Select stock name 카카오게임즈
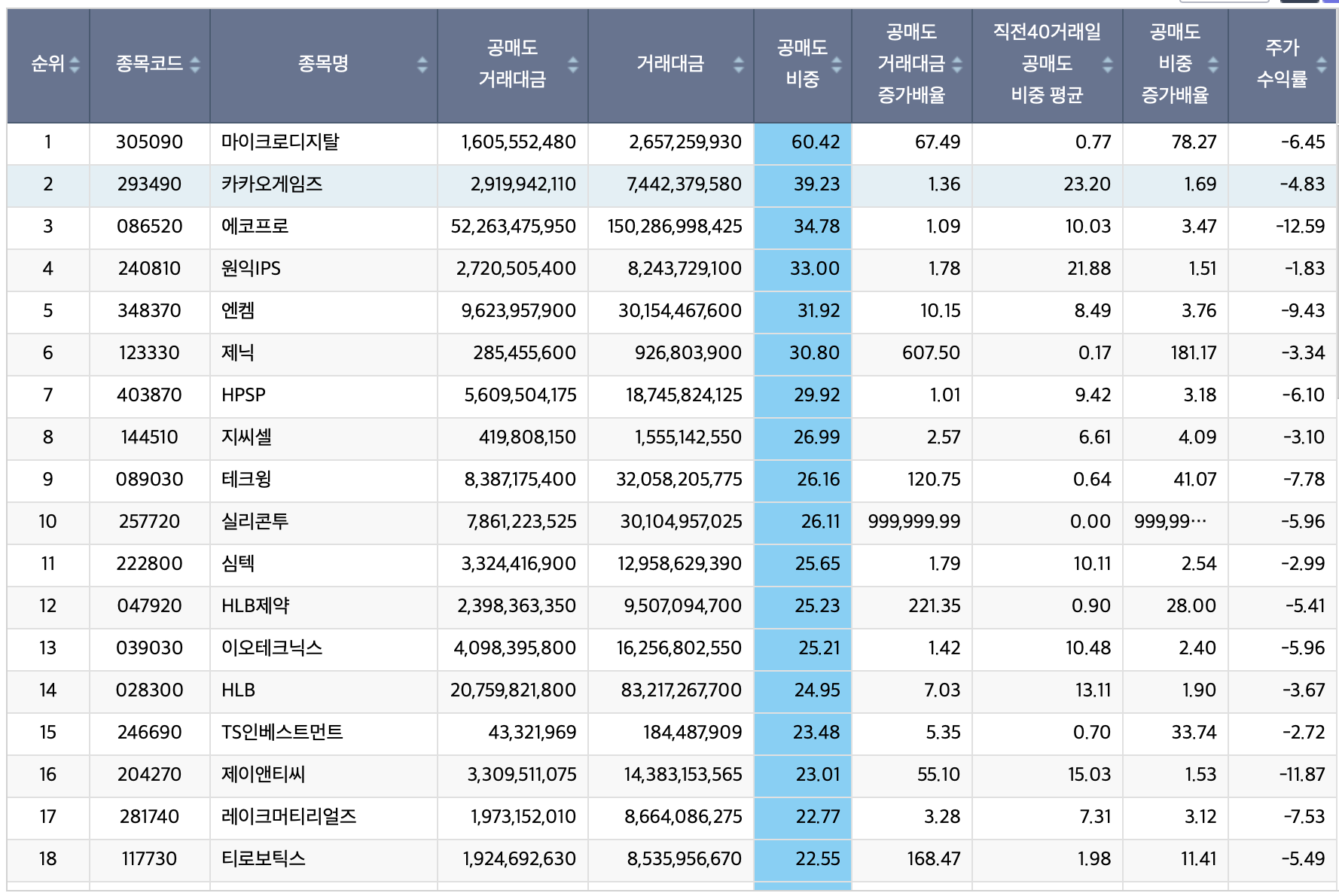The width and height of the screenshot is (1339, 896). click(272, 184)
